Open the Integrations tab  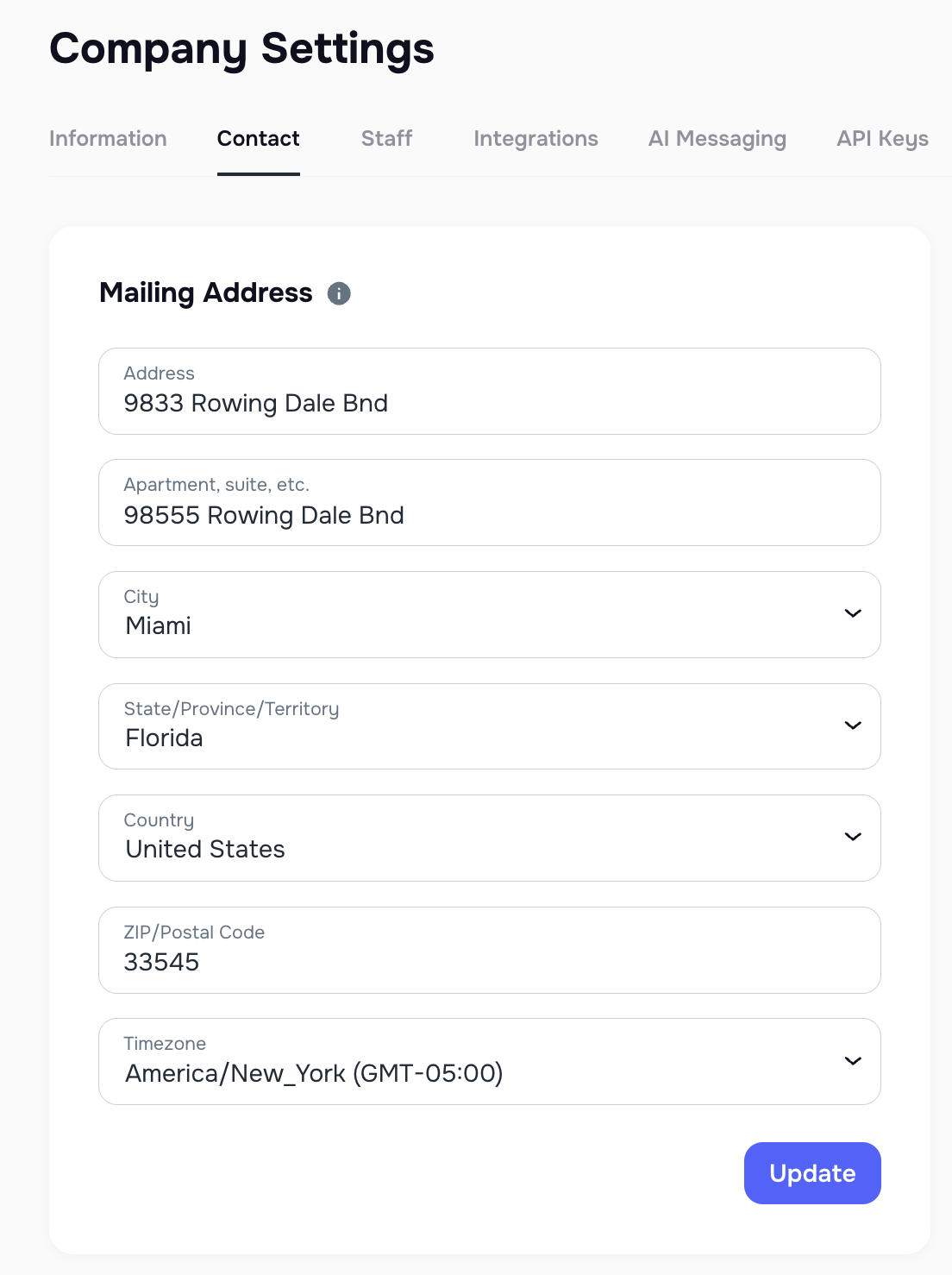535,138
